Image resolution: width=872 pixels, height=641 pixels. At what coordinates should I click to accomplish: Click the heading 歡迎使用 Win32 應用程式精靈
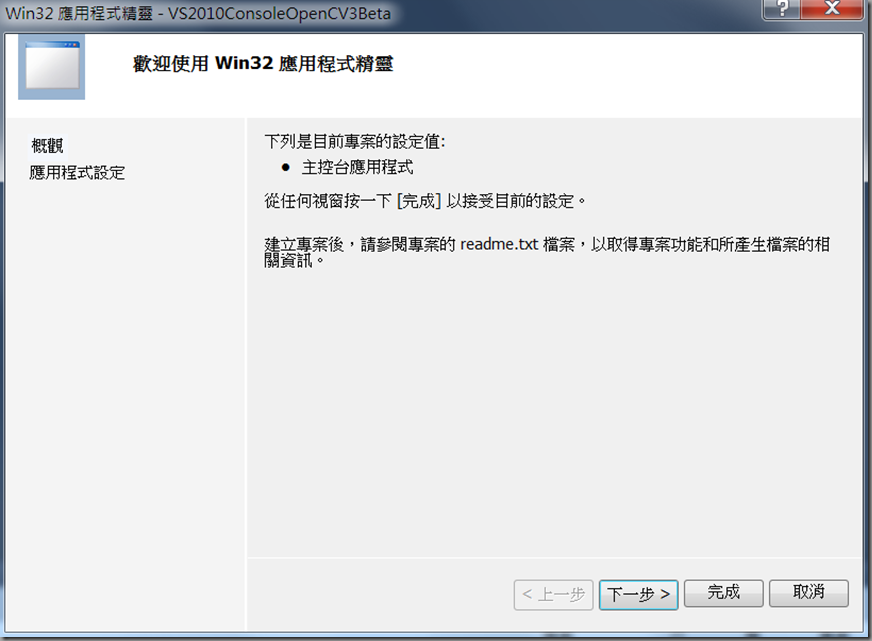click(x=262, y=63)
